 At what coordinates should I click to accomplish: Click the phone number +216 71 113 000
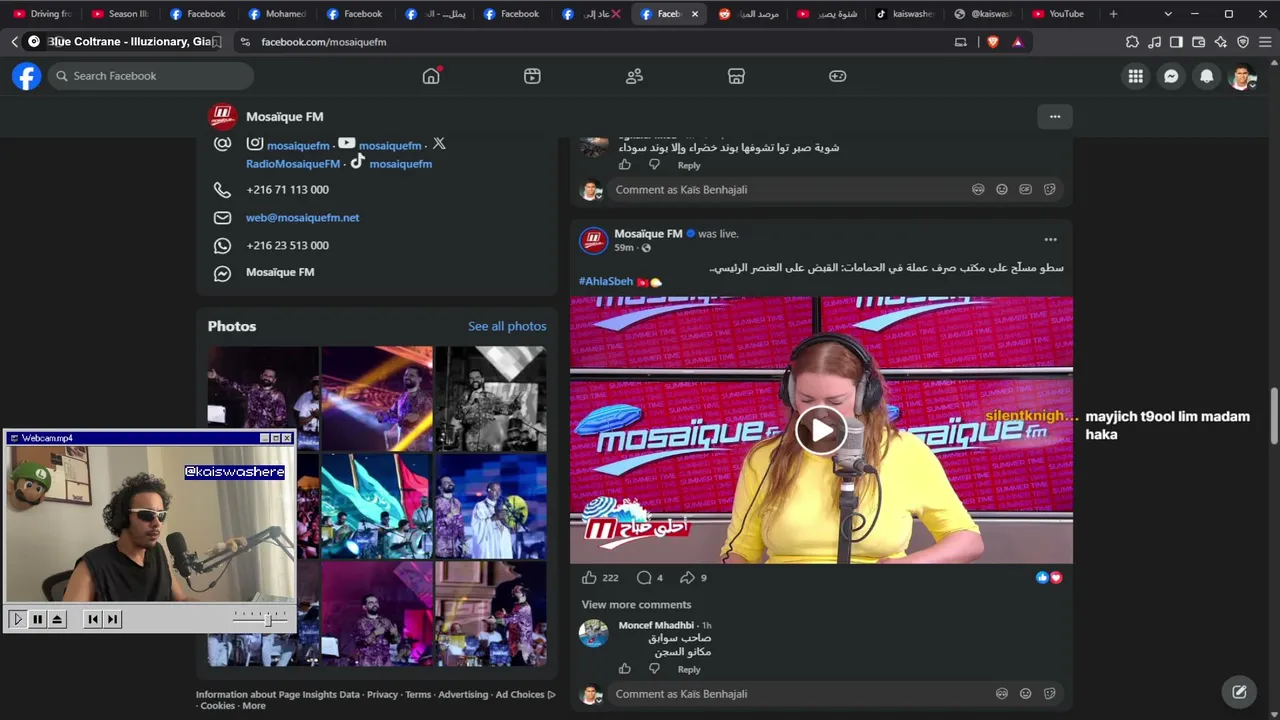coord(287,190)
